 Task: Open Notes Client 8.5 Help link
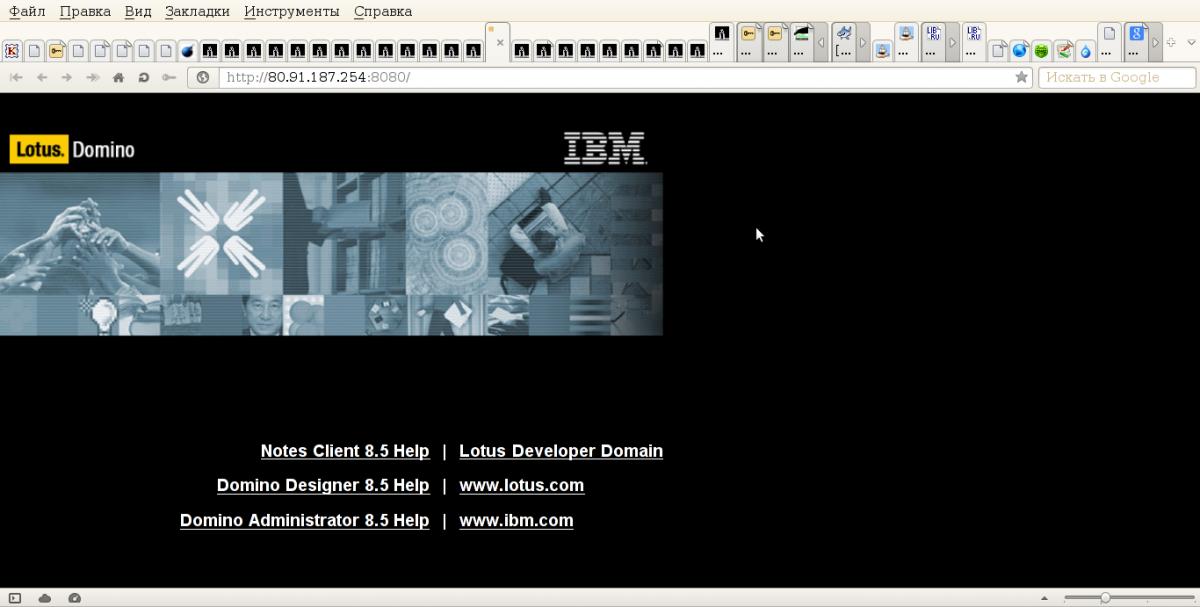coord(345,451)
